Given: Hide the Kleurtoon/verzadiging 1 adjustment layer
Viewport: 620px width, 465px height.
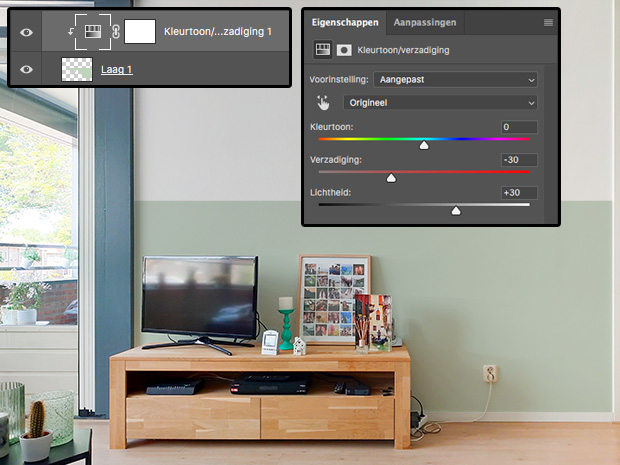Looking at the screenshot, I should pyautogui.click(x=26, y=32).
